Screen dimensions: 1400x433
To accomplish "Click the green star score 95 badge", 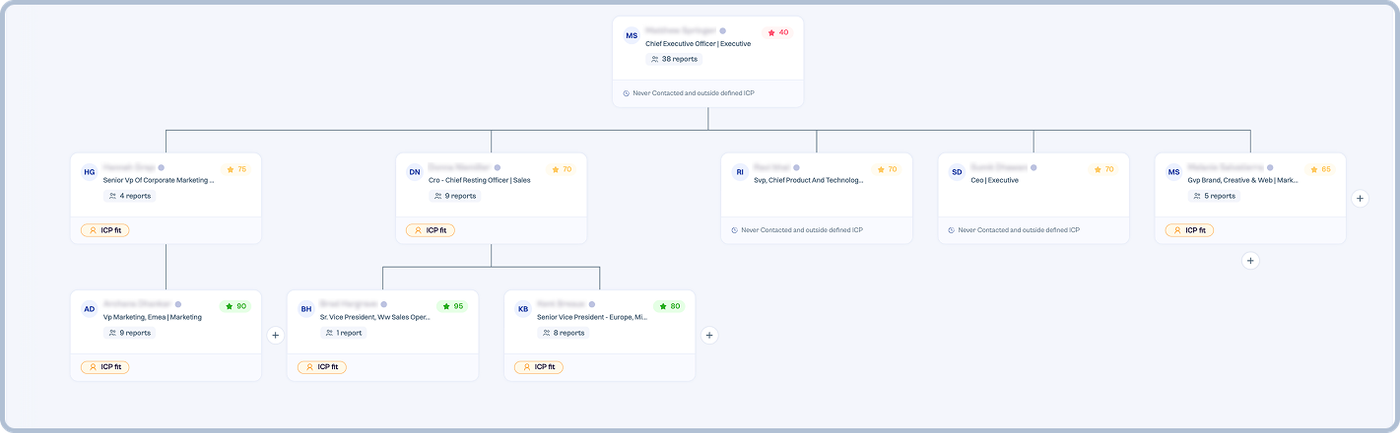I will pyautogui.click(x=453, y=307).
